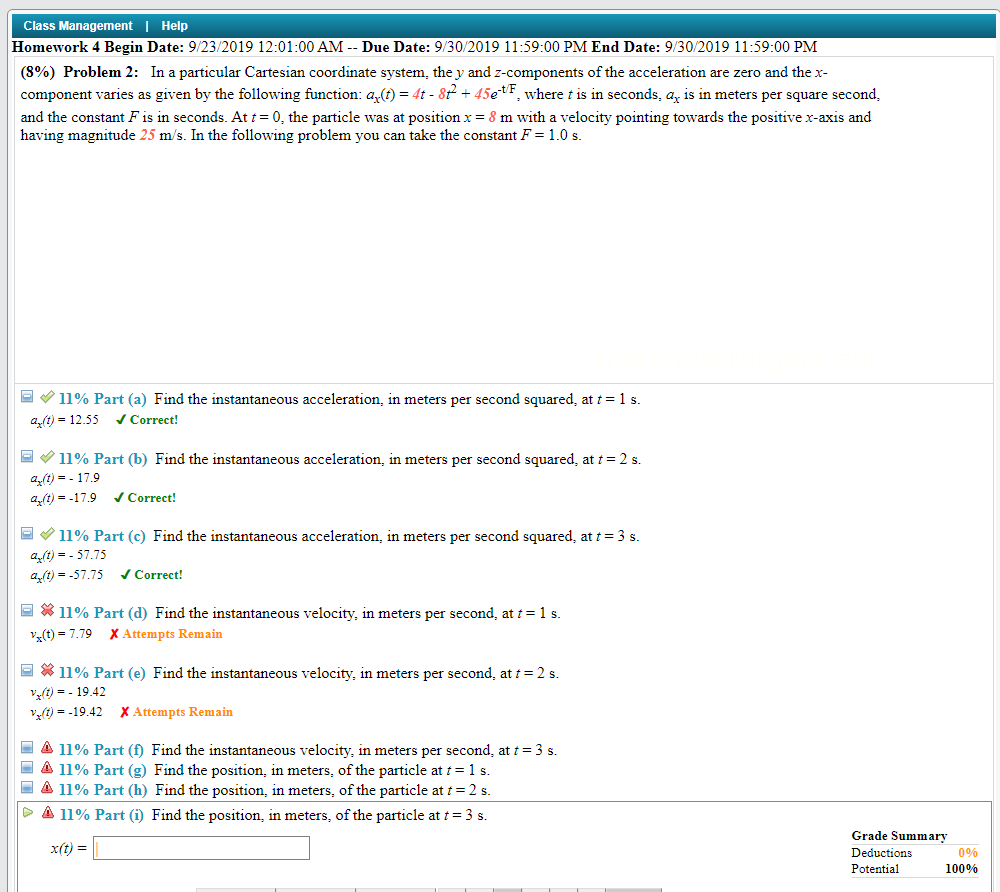The height and width of the screenshot is (892, 1000).
Task: Toggle the minimize box for Part (g)
Action: tap(27, 769)
